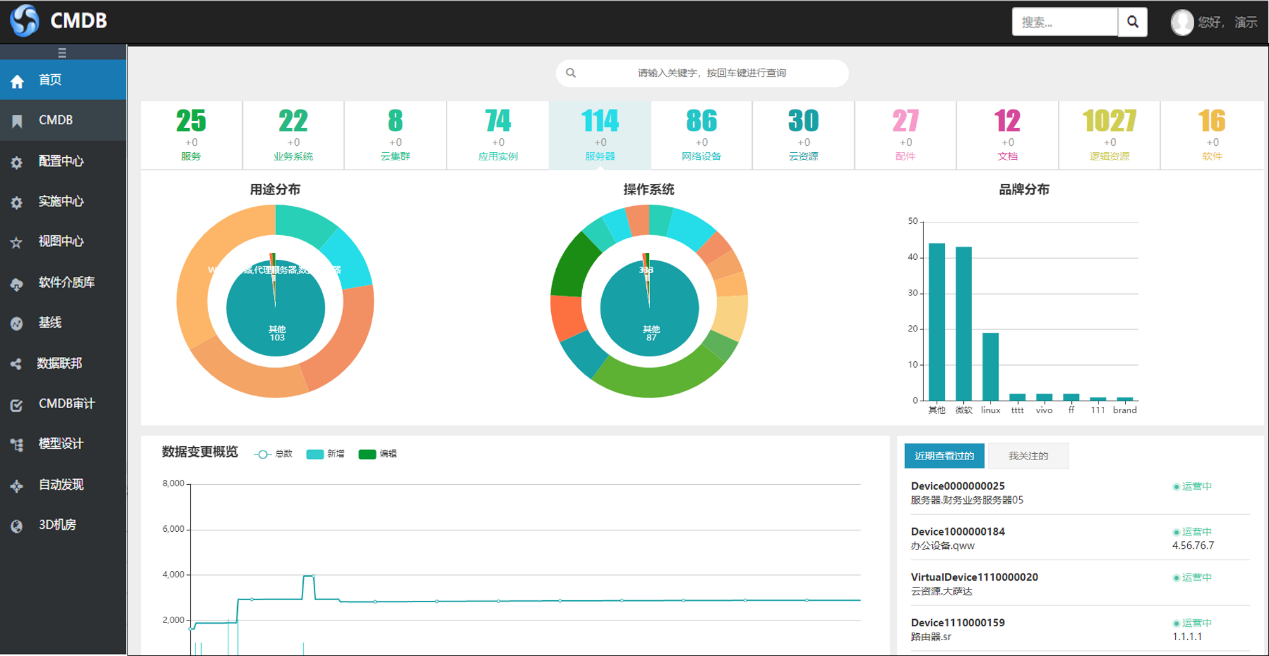Switch to the 我关注的 tab
1269x656 pixels.
tap(1028, 456)
